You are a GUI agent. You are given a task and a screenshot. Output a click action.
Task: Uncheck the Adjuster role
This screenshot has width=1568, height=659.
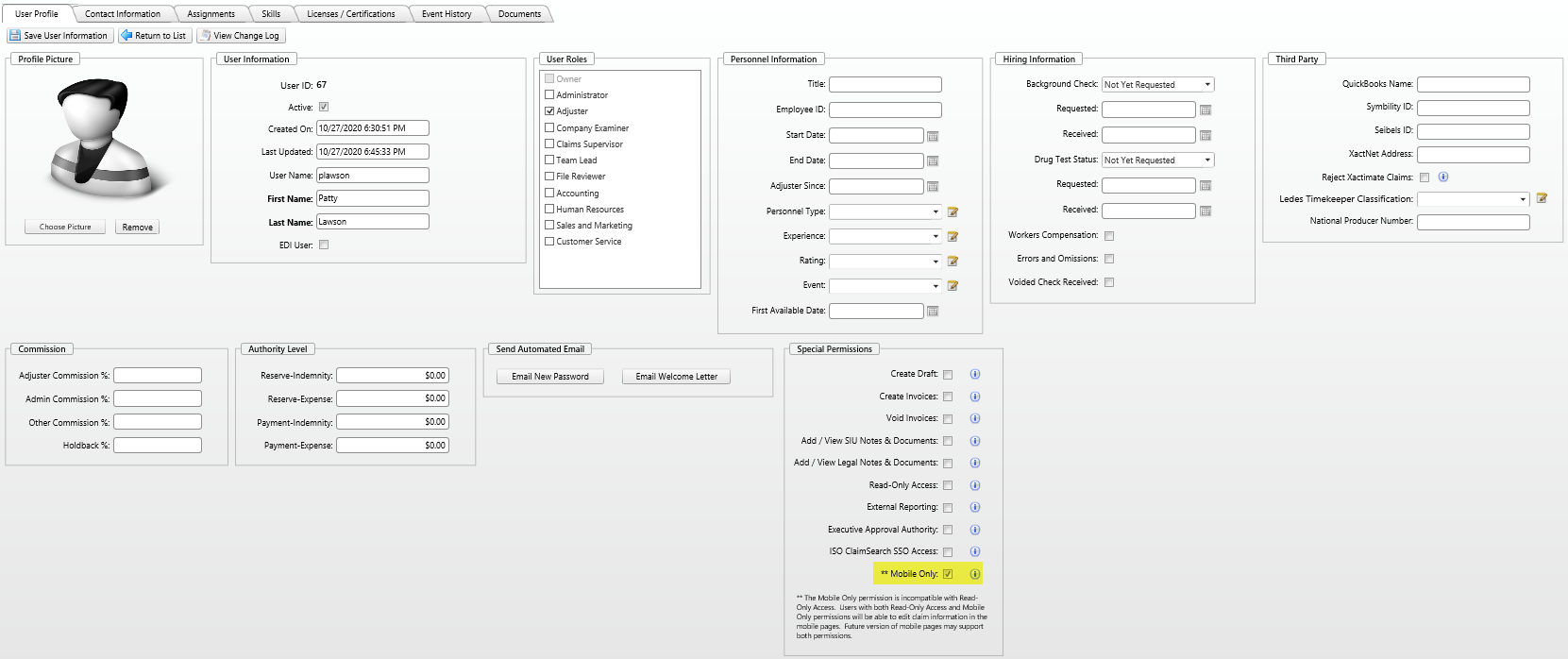(549, 110)
